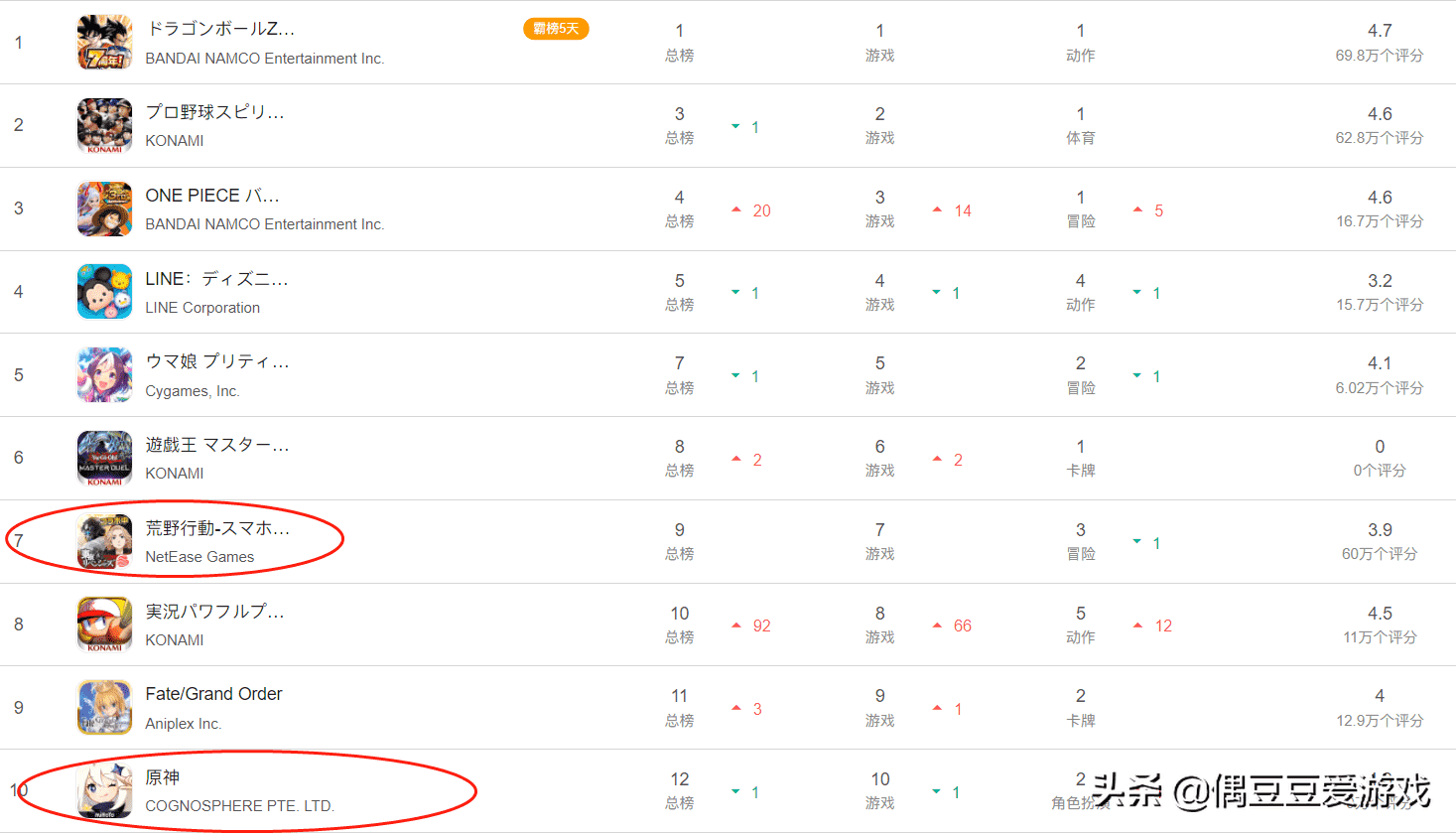
Task: Click the 69.8万个评分 review count
Action: [1380, 56]
